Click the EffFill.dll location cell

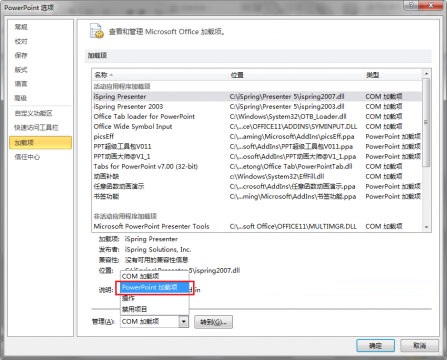[x=277, y=177]
